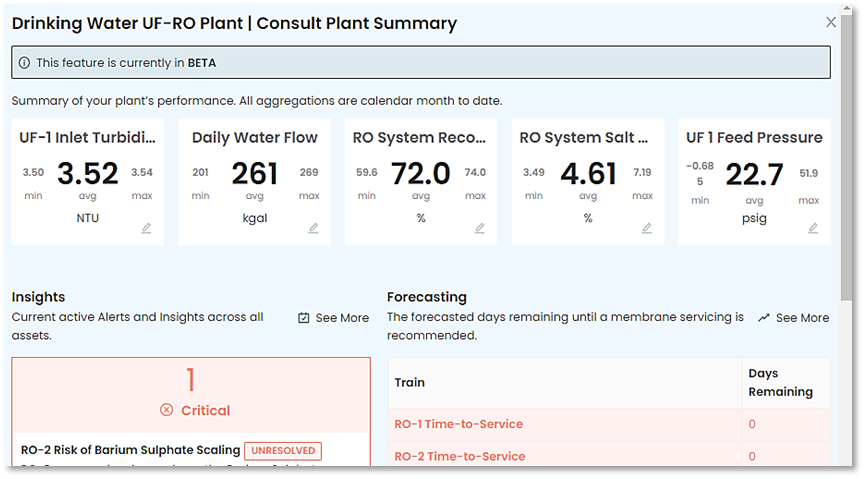The height and width of the screenshot is (479, 865).
Task: Click pencil icon on RO System Recovery card
Action: [480, 228]
